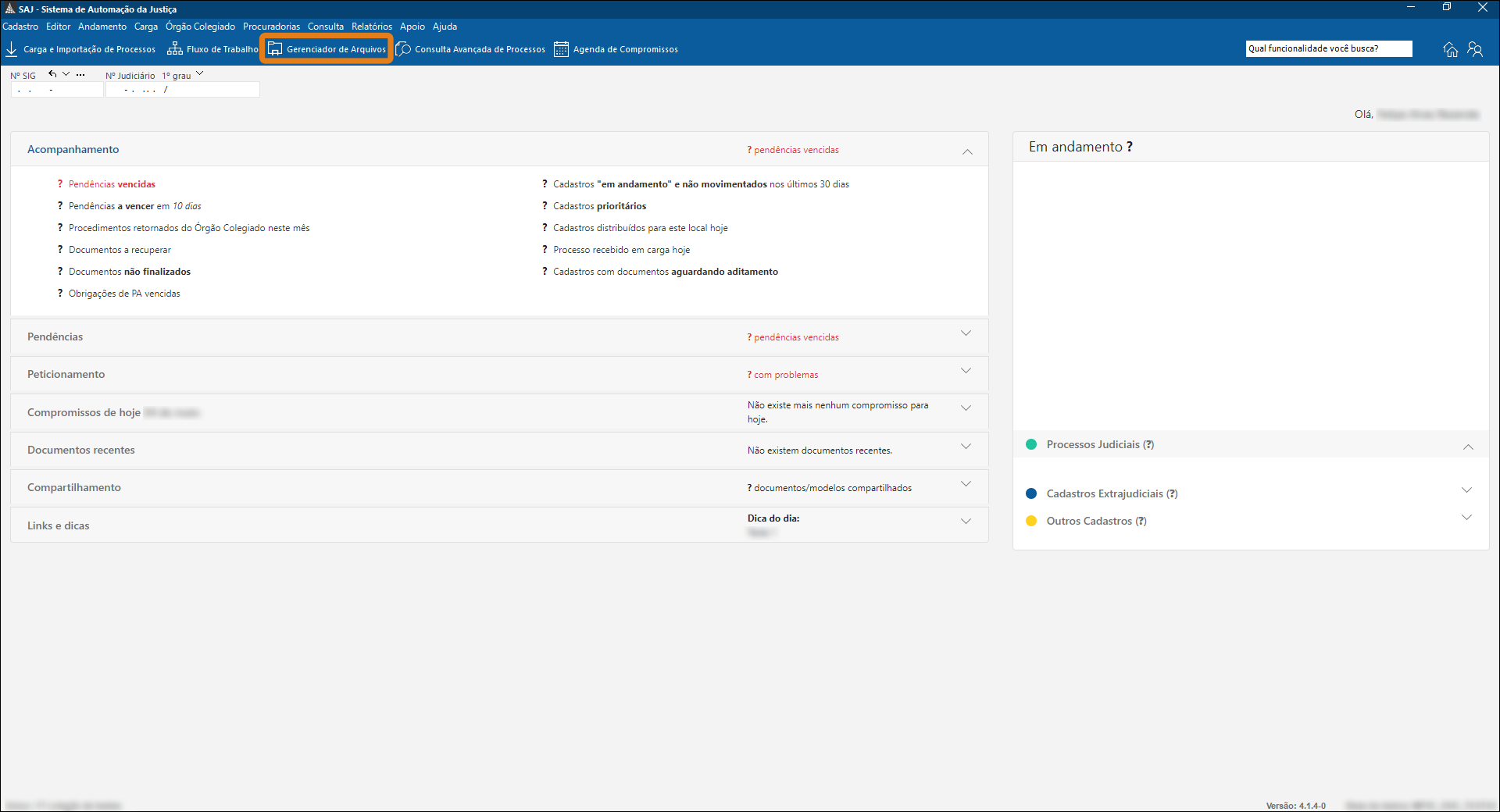Open Obrigações de PA vencidas

[124, 294]
